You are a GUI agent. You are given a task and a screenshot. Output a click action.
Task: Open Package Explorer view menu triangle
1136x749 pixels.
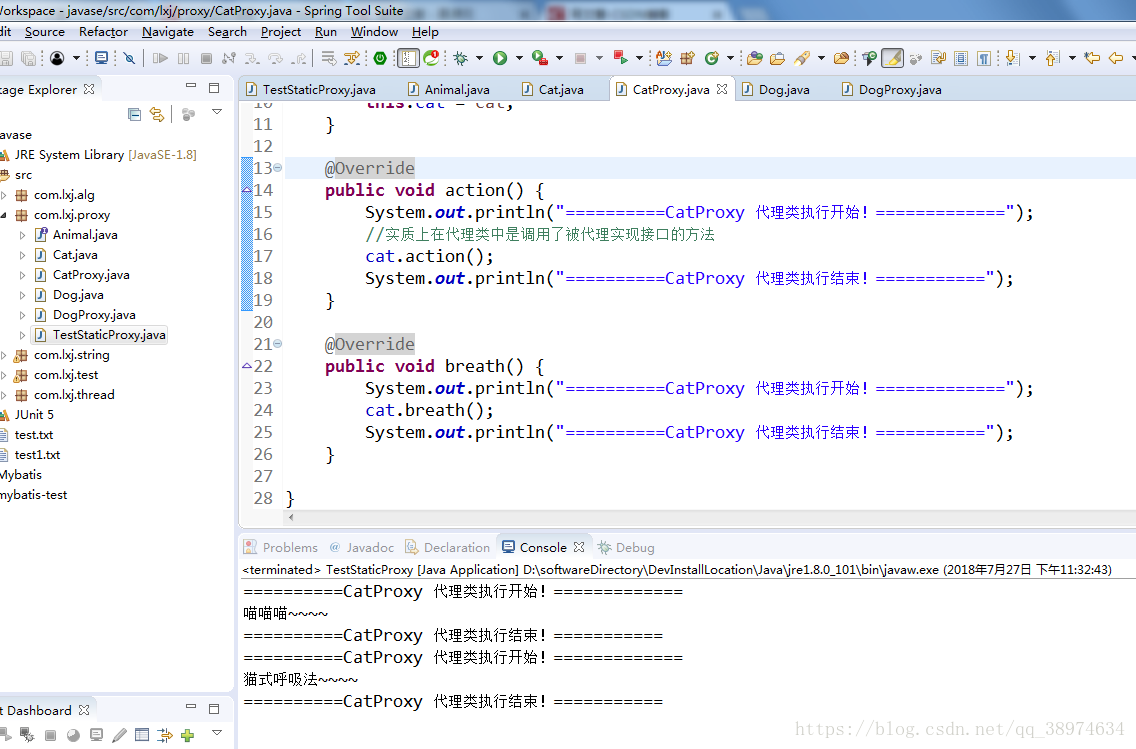(217, 112)
